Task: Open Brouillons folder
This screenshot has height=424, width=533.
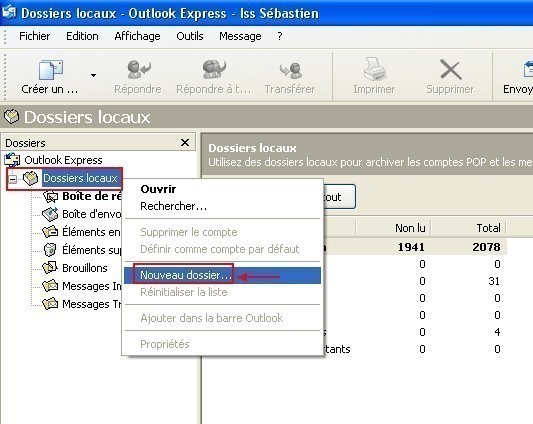Action: [x=85, y=268]
